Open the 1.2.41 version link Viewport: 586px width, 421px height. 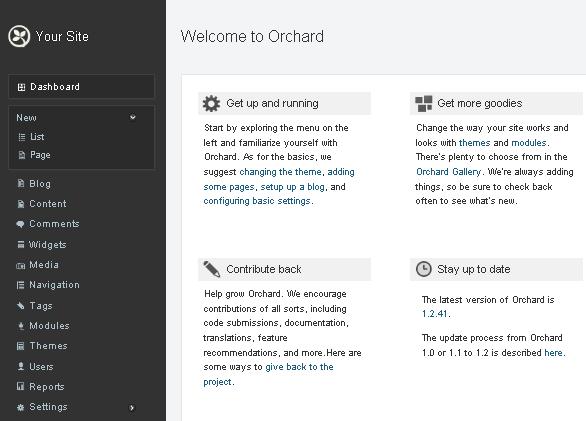click(435, 314)
